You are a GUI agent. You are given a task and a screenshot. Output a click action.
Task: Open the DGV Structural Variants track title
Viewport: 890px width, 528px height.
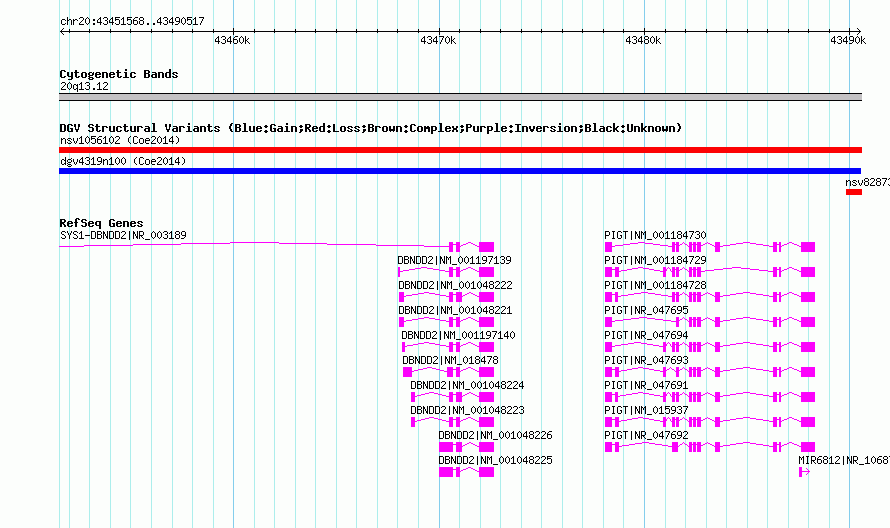(370, 128)
